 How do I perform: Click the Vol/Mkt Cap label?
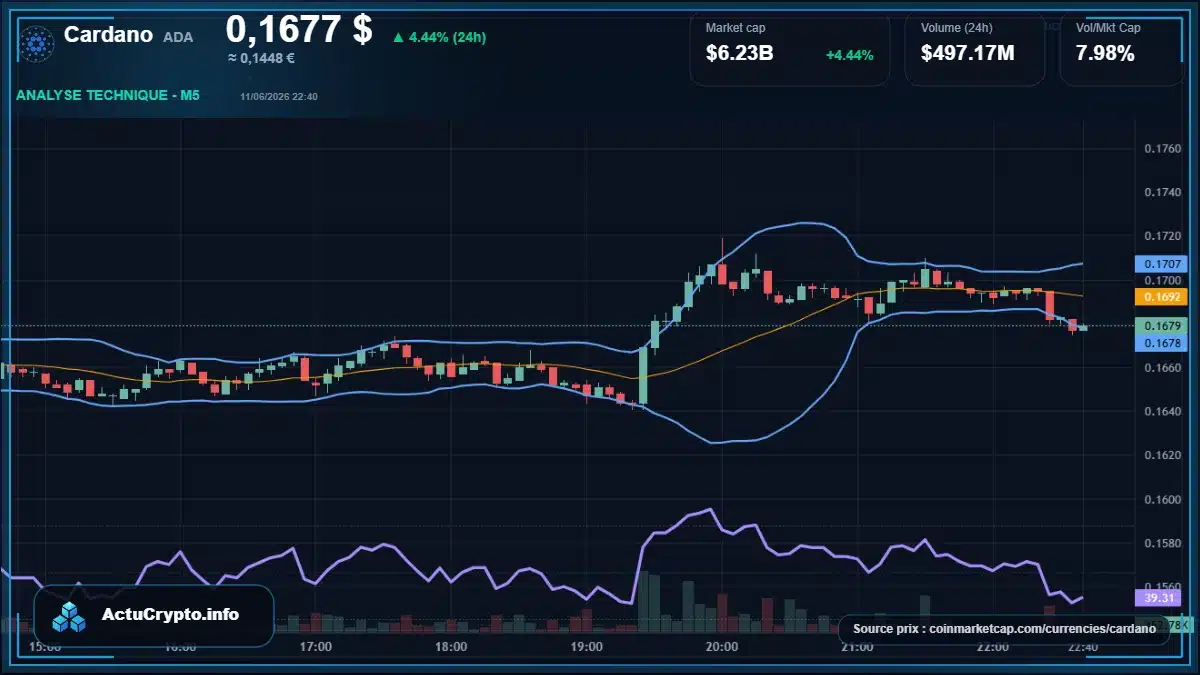point(1108,28)
